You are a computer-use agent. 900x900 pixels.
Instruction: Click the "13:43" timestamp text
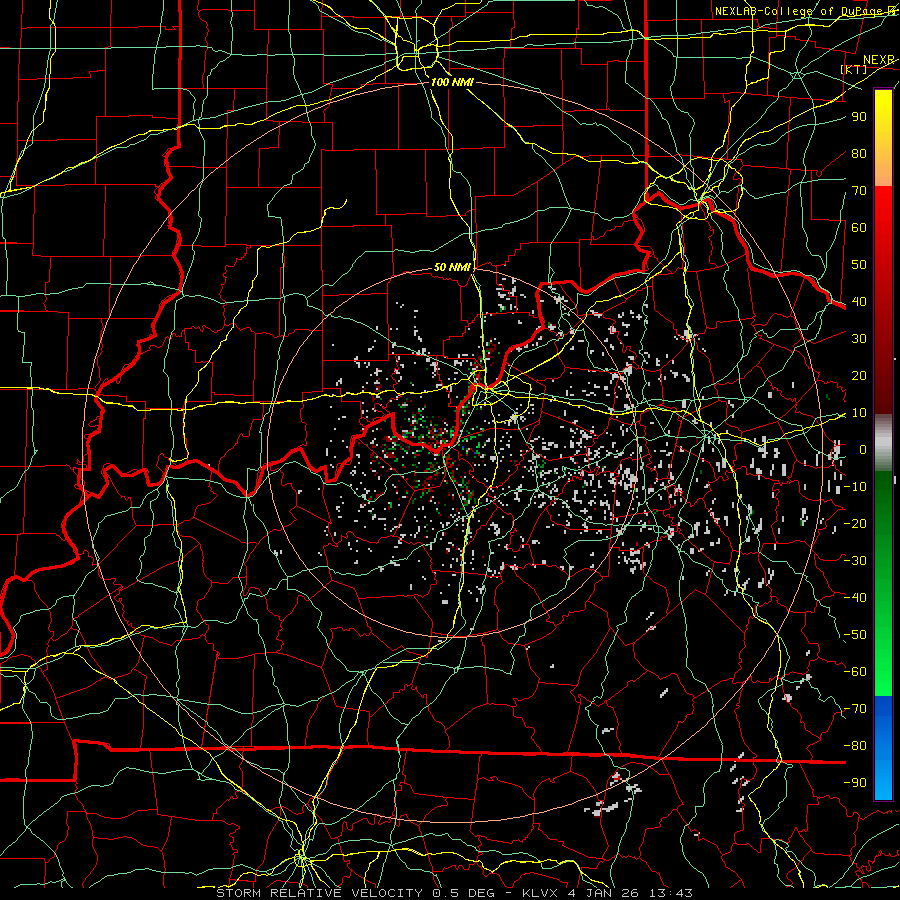point(670,893)
